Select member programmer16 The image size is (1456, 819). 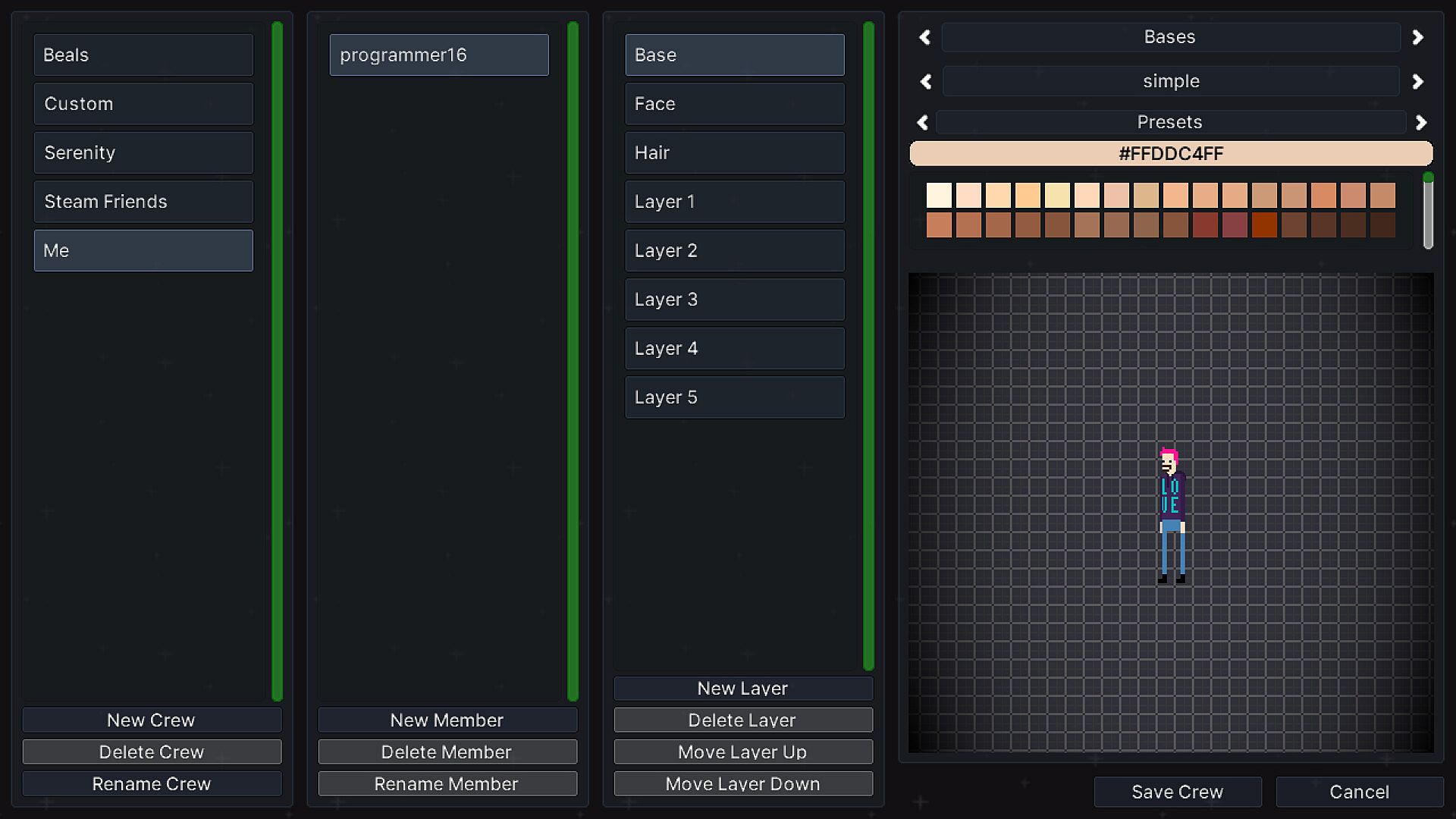point(438,55)
